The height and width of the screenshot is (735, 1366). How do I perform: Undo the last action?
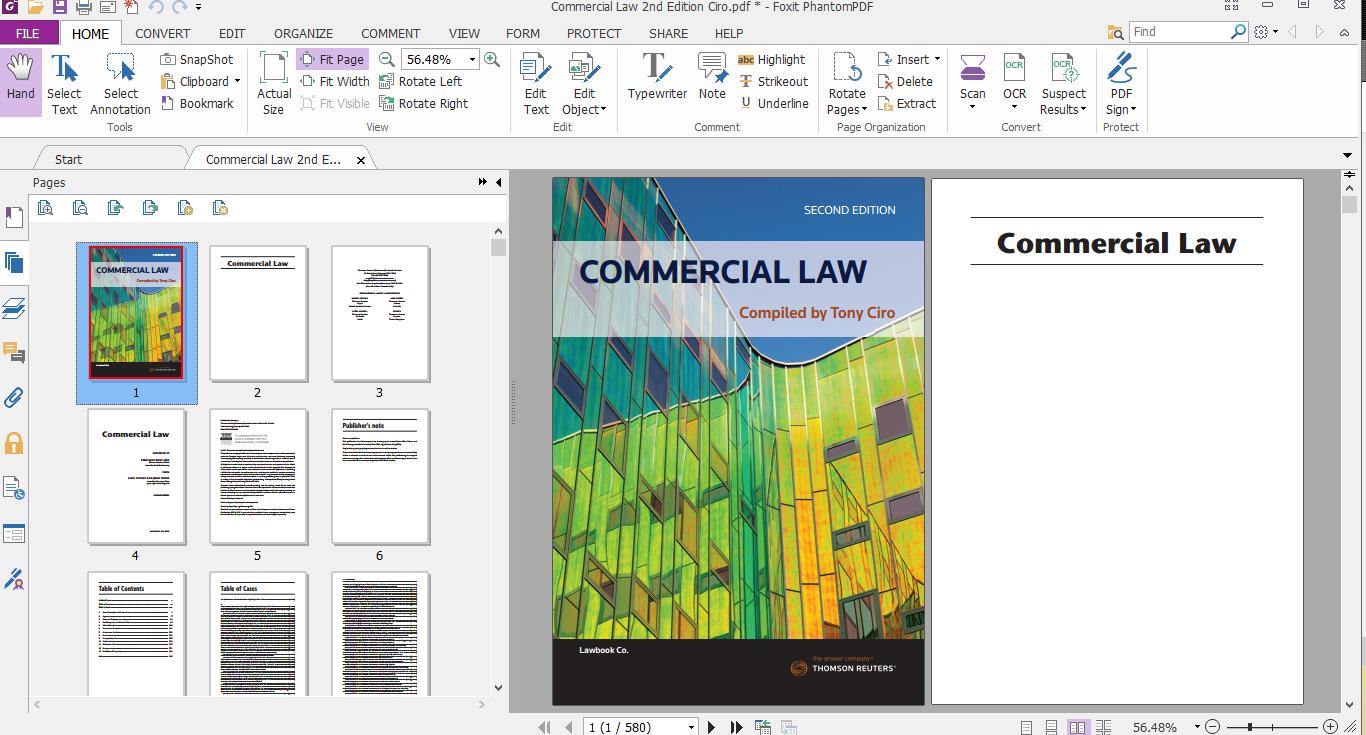pyautogui.click(x=156, y=8)
